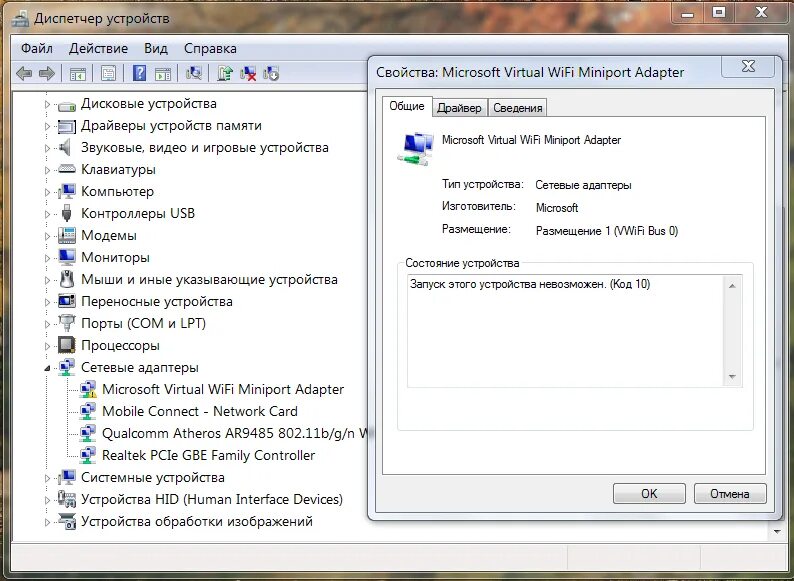Open the Вид menu

pyautogui.click(x=155, y=49)
